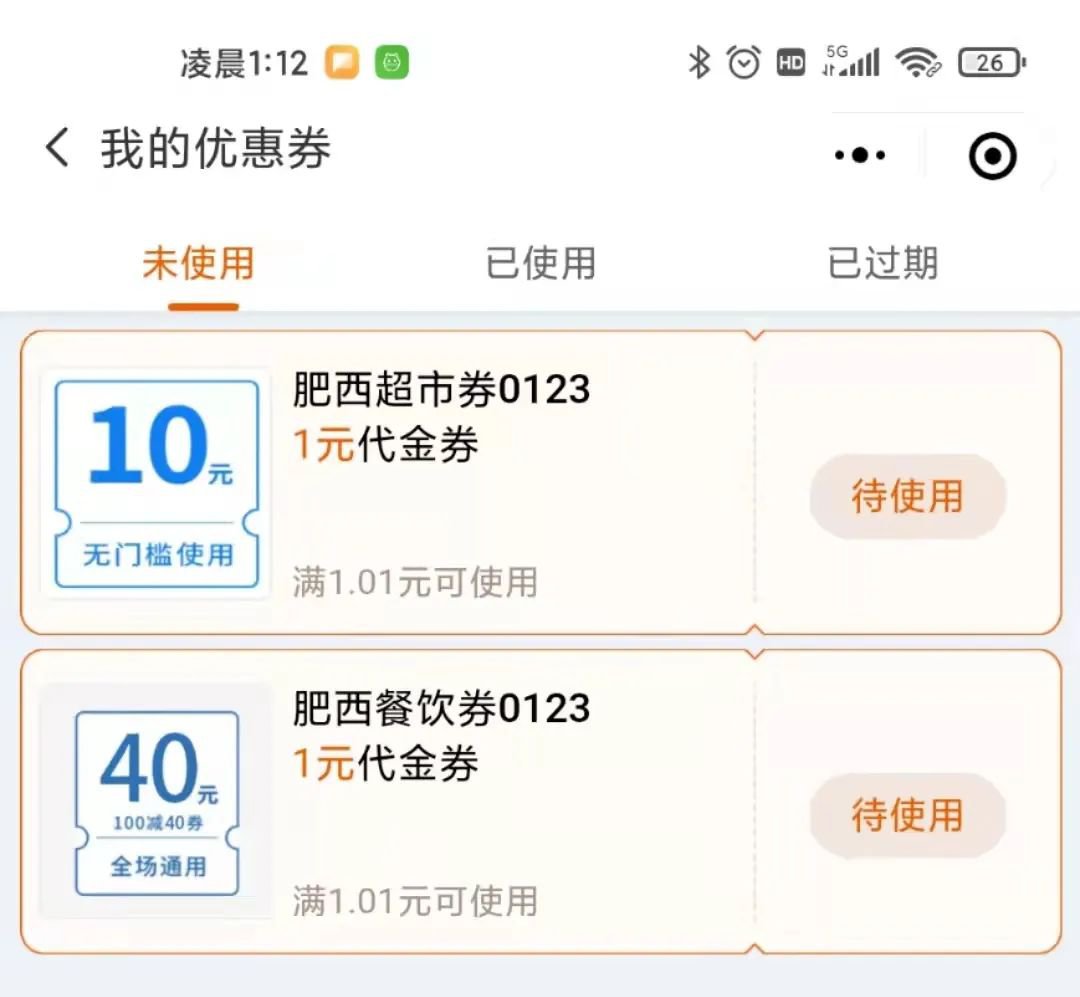Tap the mini-program close target icon

coord(993,156)
